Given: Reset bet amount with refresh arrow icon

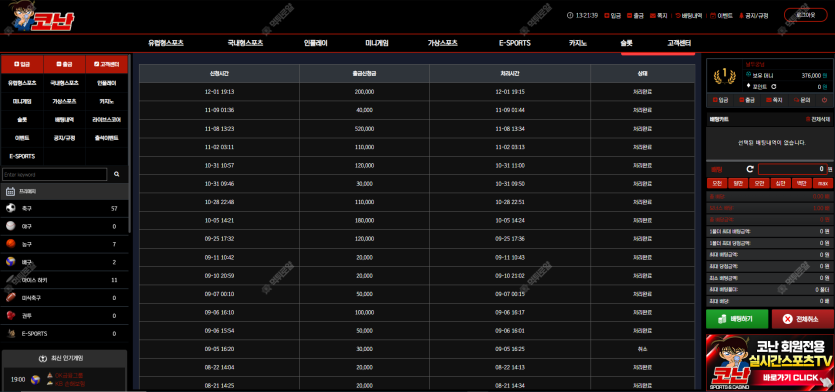Looking at the screenshot, I should (750, 169).
